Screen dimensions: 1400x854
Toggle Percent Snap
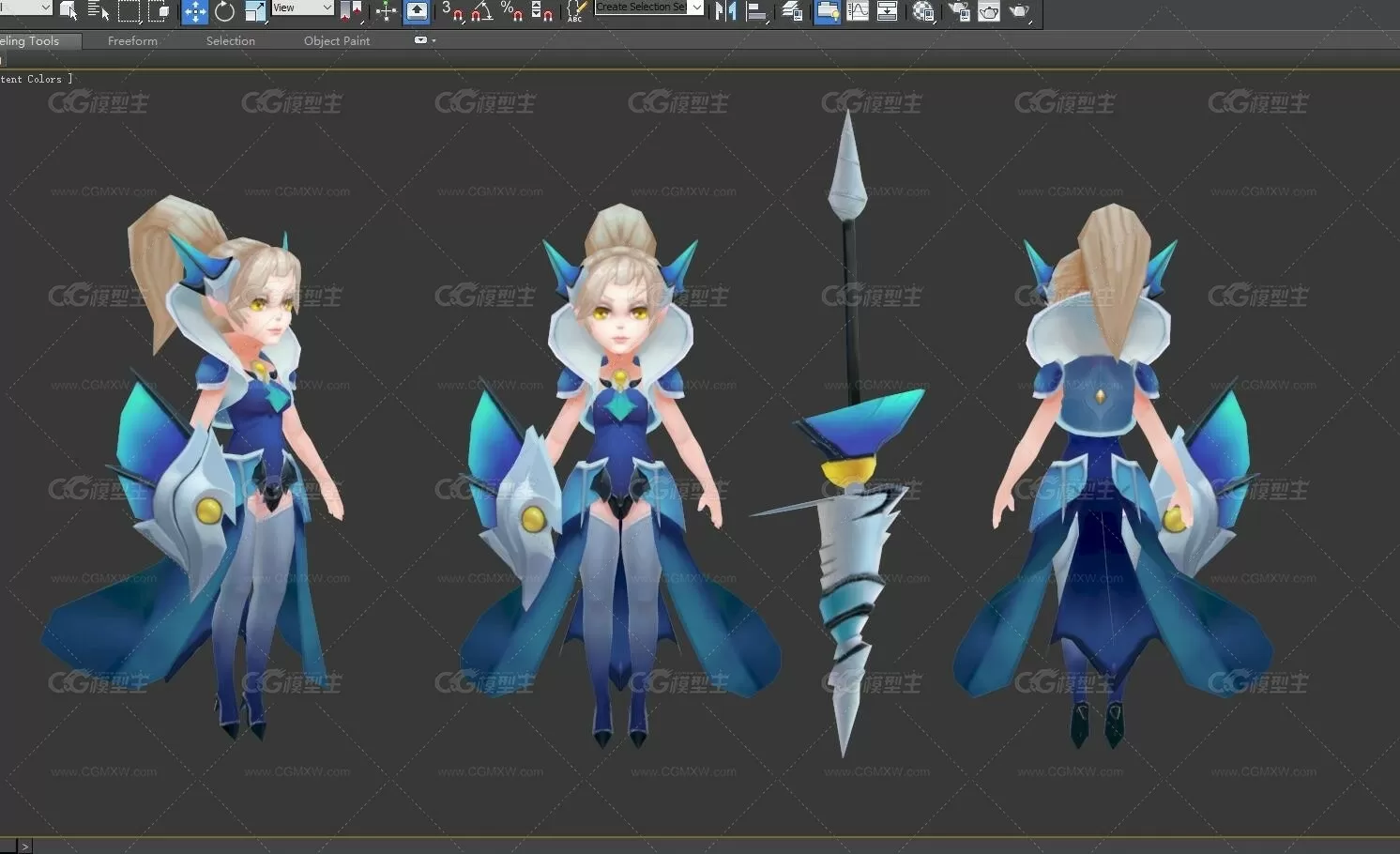click(511, 11)
